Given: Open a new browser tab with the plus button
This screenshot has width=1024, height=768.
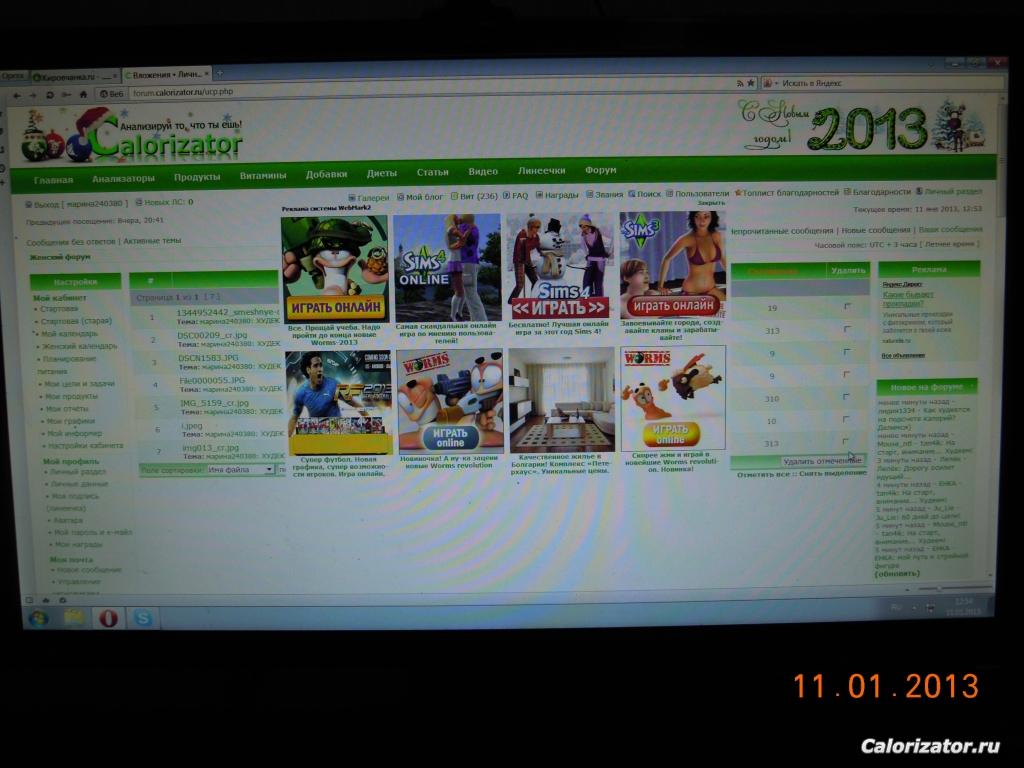Looking at the screenshot, I should (220, 72).
